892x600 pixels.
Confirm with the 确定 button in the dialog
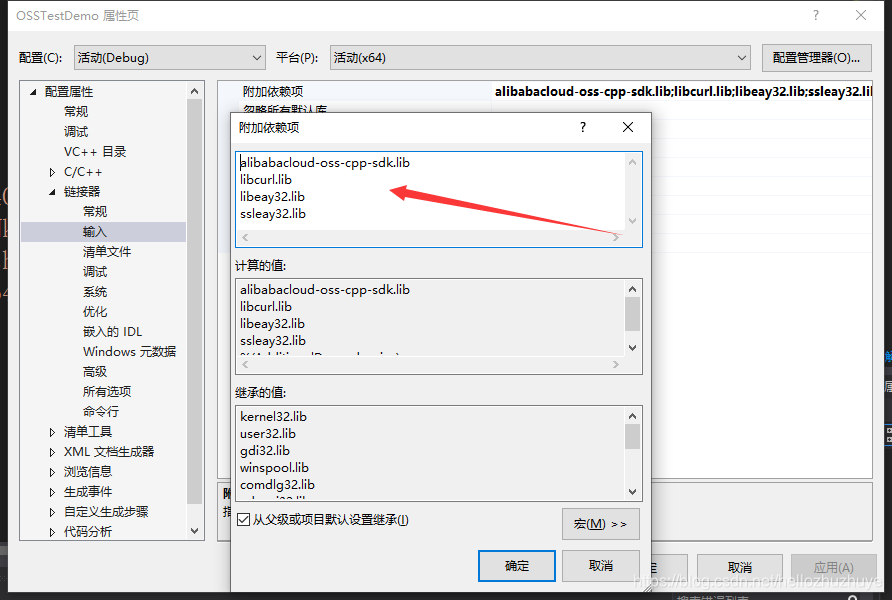coord(517,566)
